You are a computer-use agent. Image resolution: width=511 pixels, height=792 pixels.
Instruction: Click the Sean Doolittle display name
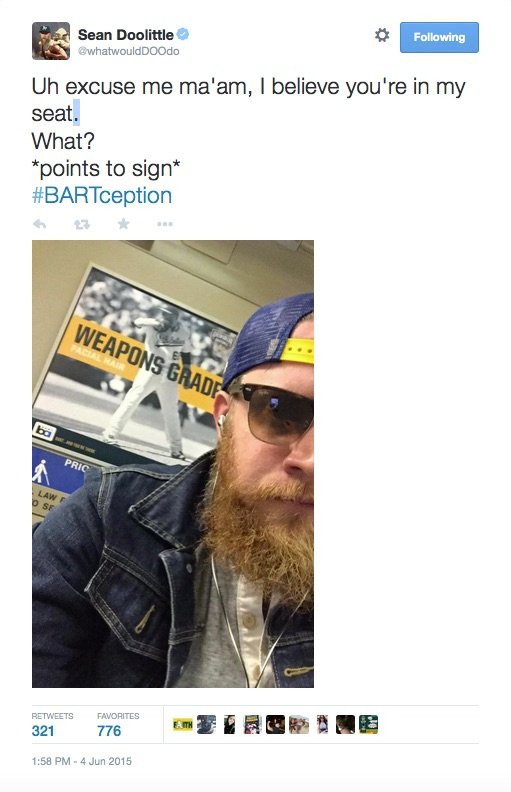(126, 34)
